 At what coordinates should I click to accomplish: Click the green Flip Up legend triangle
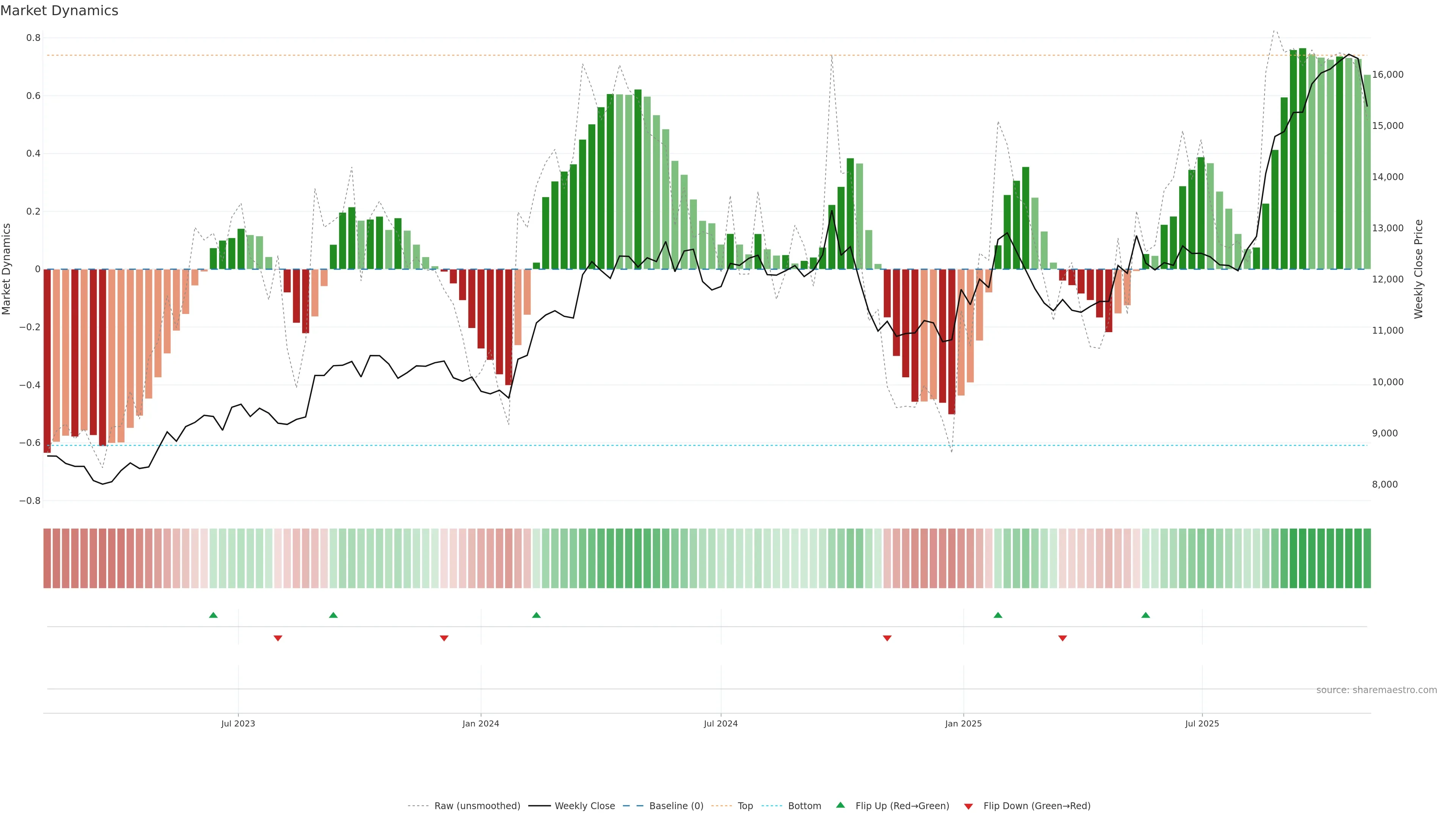pyautogui.click(x=841, y=805)
